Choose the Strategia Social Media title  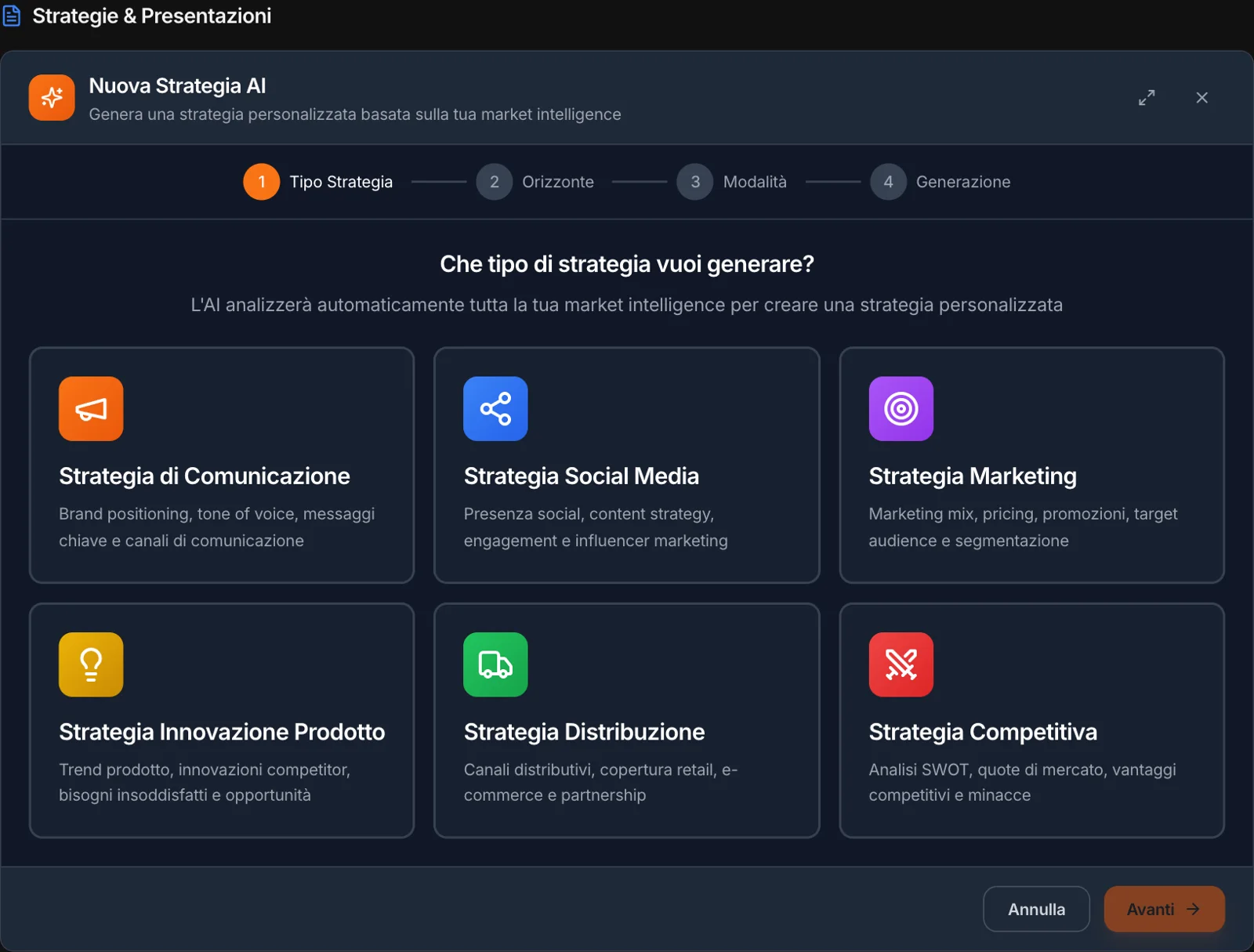[582, 476]
